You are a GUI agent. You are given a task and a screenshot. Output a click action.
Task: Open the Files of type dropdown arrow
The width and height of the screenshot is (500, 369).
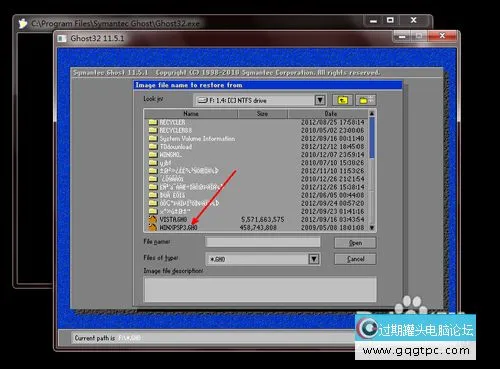coord(314,259)
